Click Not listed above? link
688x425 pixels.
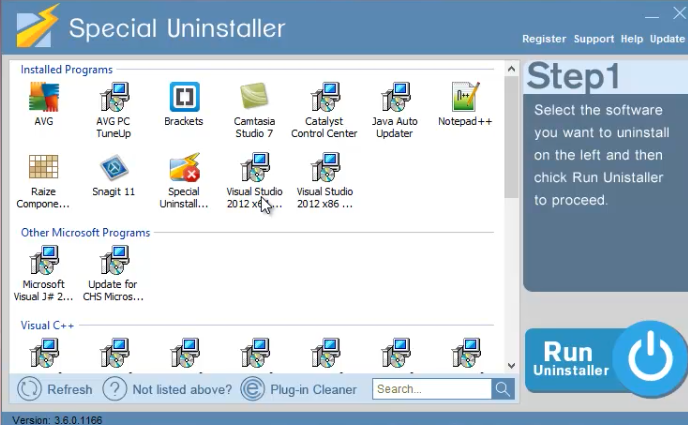click(x=182, y=389)
